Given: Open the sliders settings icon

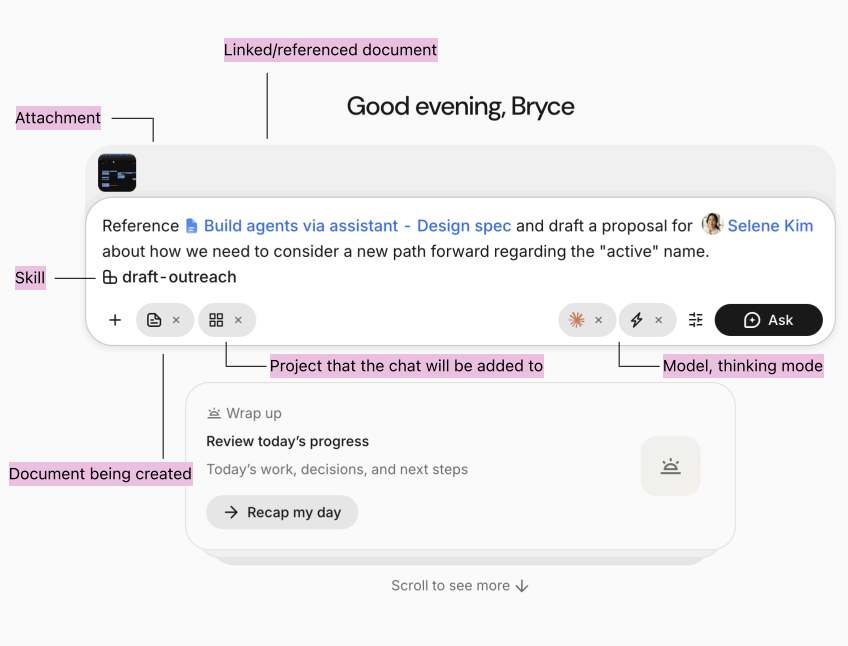Looking at the screenshot, I should coord(695,320).
